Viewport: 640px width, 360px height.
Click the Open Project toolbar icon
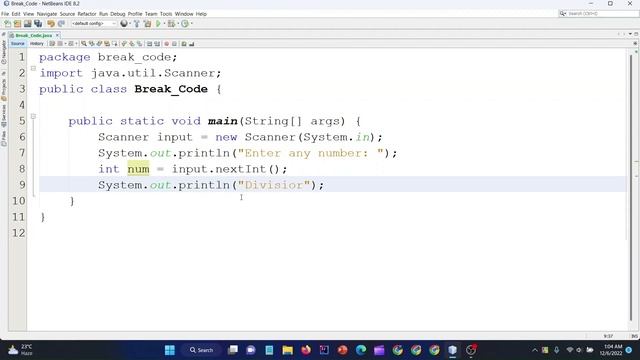(28, 24)
